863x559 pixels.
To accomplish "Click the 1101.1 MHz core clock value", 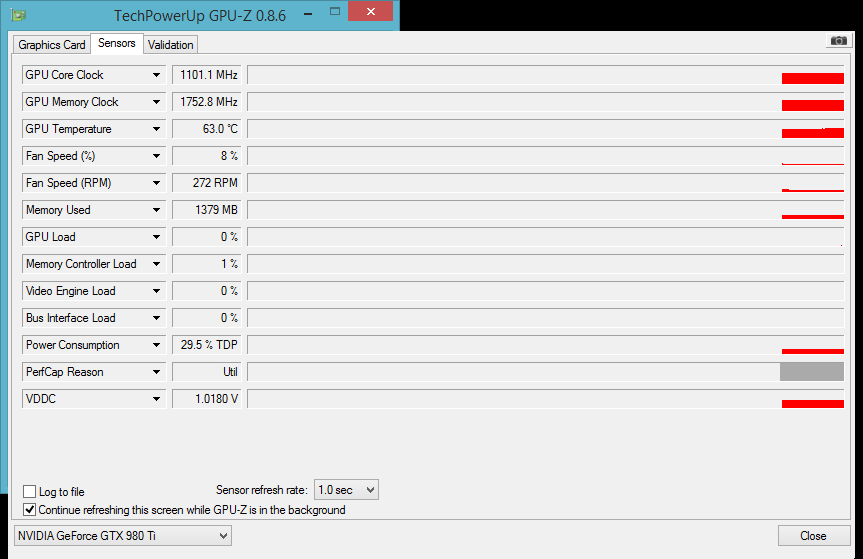I will 207,75.
